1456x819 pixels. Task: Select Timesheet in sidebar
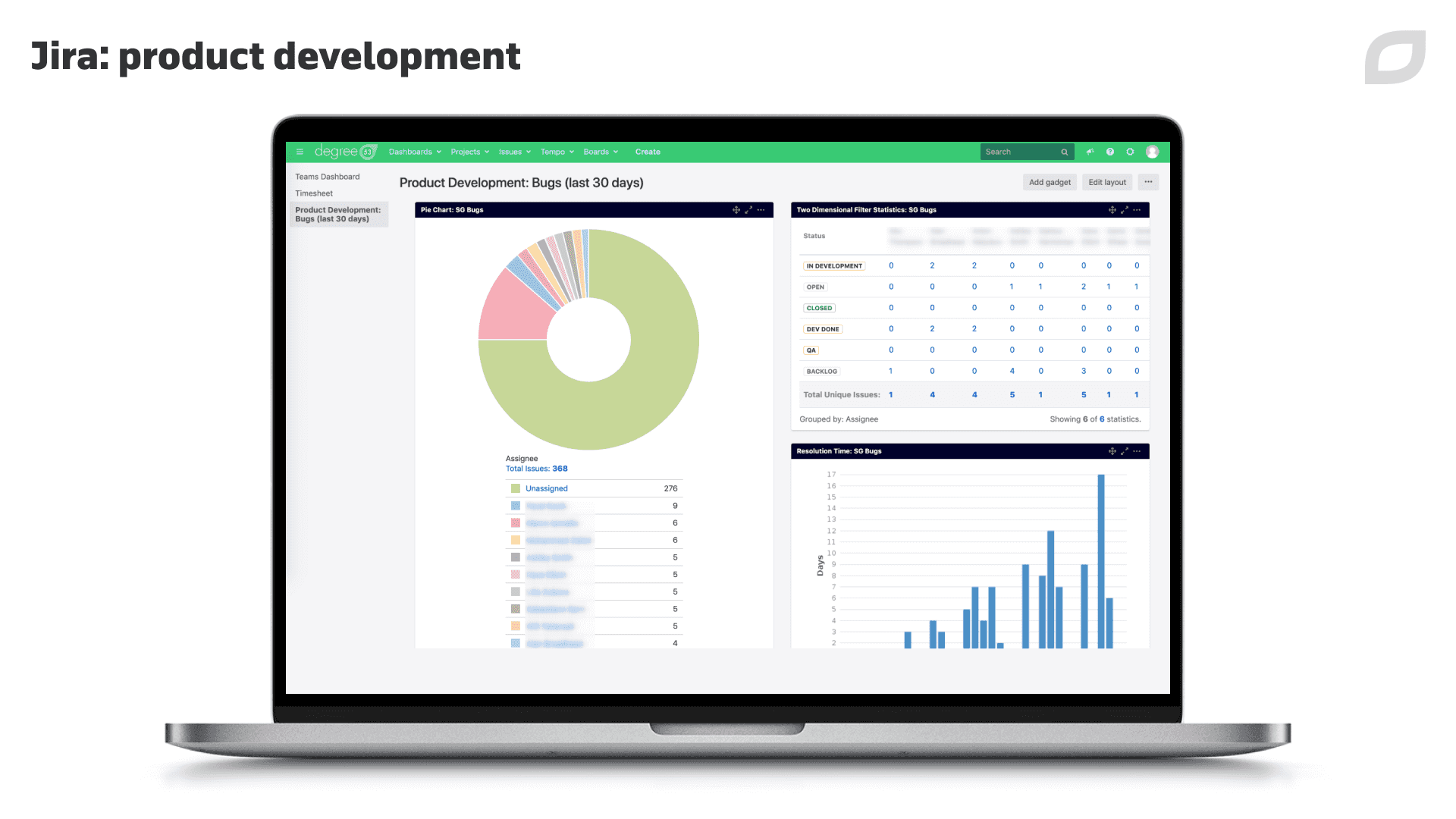(x=314, y=193)
